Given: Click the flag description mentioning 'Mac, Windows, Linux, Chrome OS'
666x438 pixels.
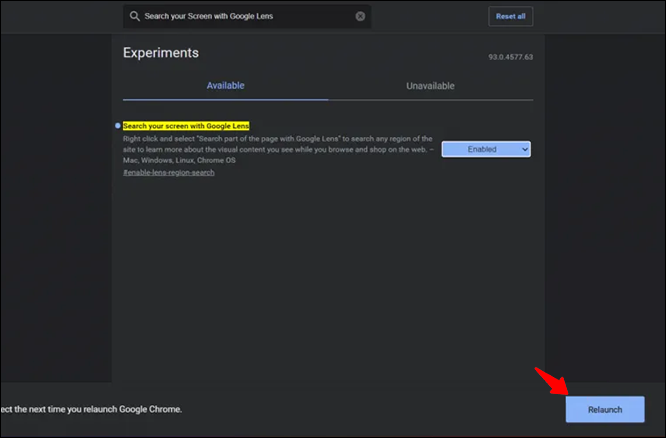Looking at the screenshot, I should pos(278,150).
